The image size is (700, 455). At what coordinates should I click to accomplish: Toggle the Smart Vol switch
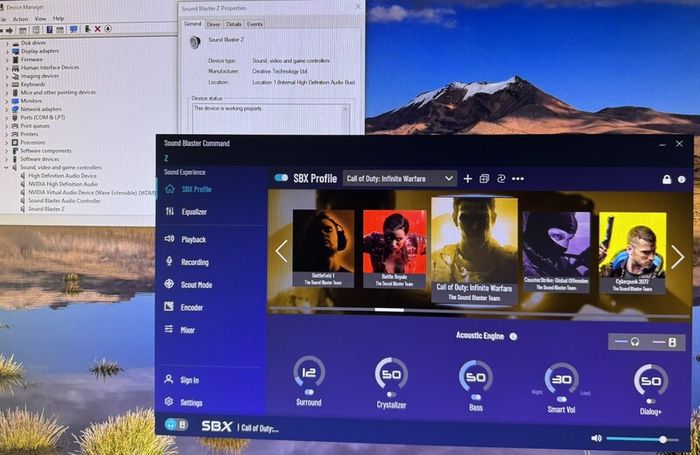562,399
